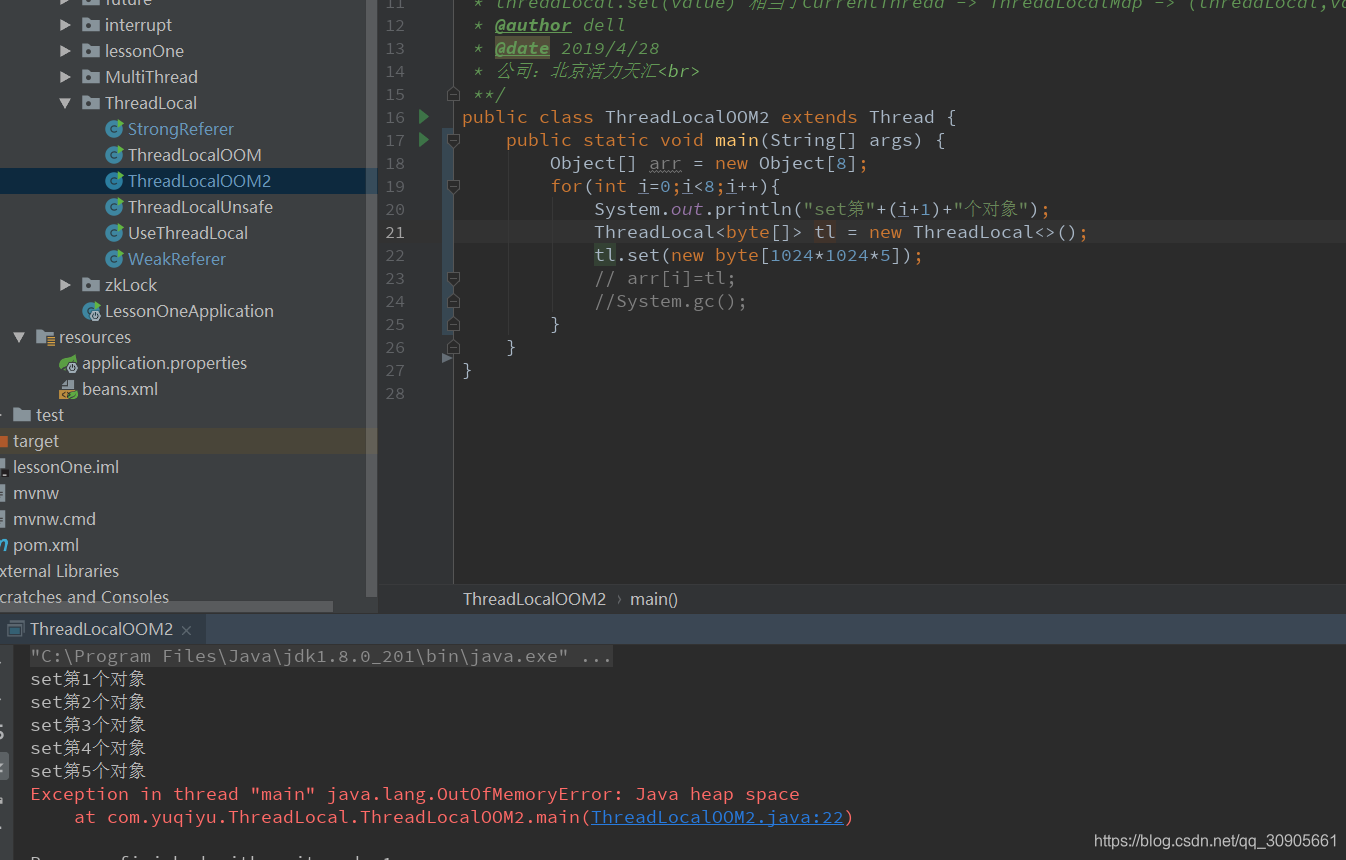Click OutOfMemoryError exception message
This screenshot has width=1346, height=860.
415,794
